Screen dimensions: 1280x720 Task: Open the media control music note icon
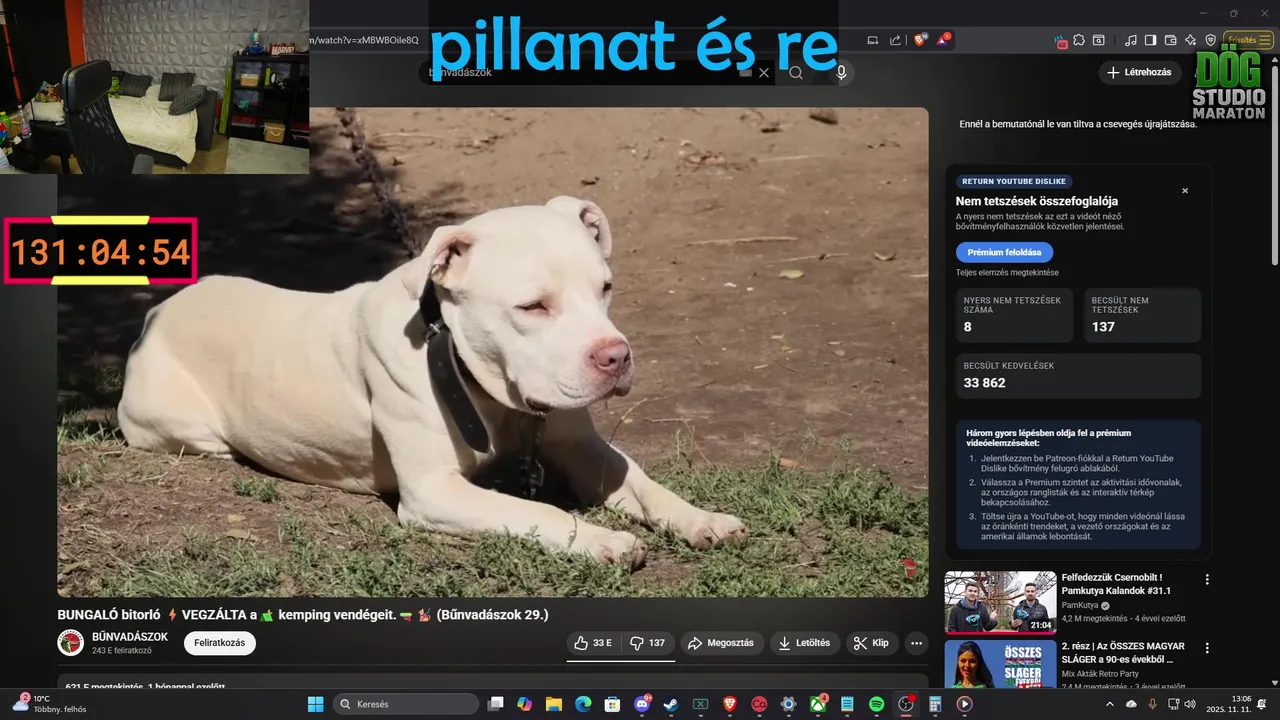(x=1131, y=40)
